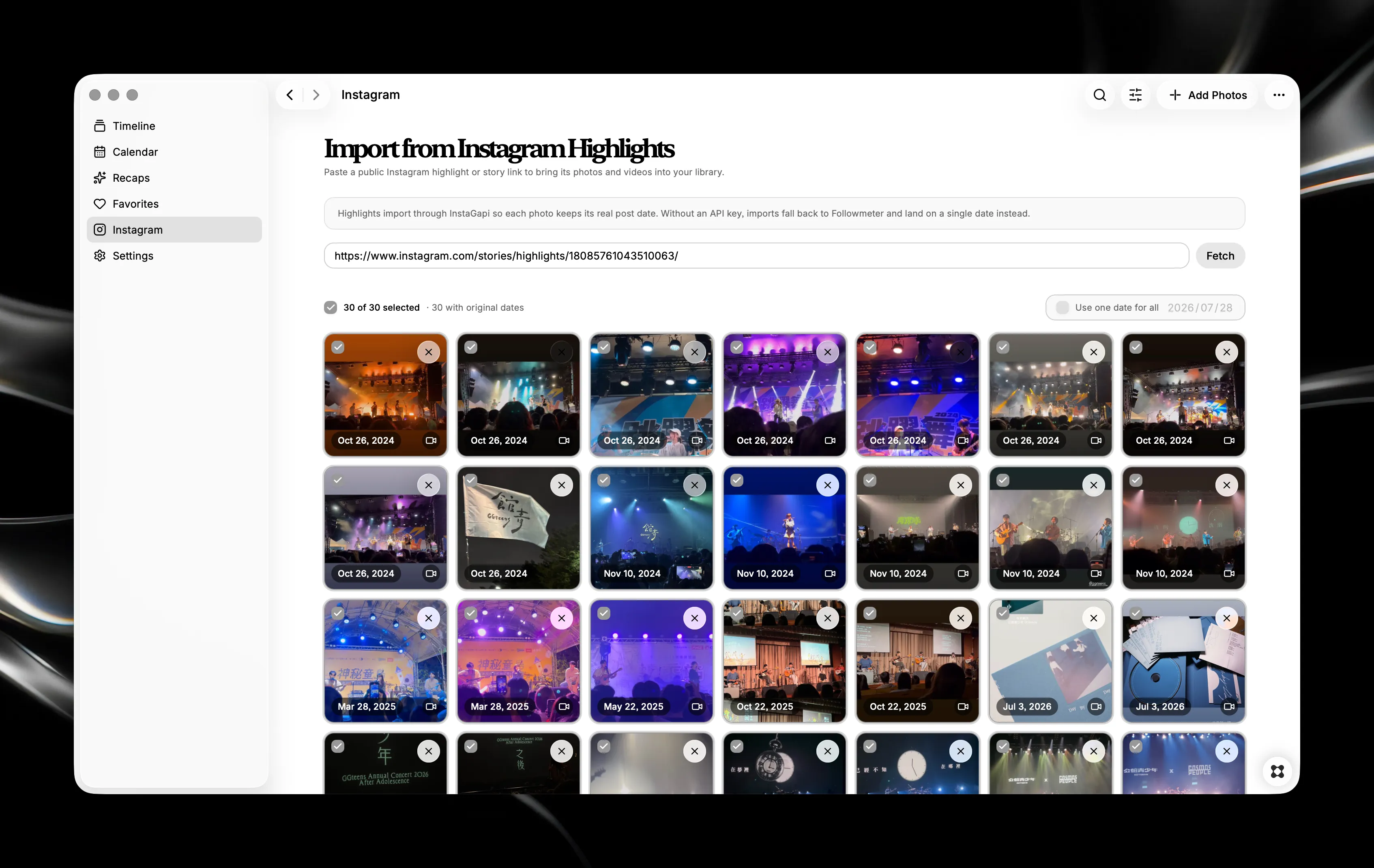This screenshot has height=868, width=1374.
Task: Remove the teal clock stage item dated Nov 10, 2024
Action: click(1226, 485)
